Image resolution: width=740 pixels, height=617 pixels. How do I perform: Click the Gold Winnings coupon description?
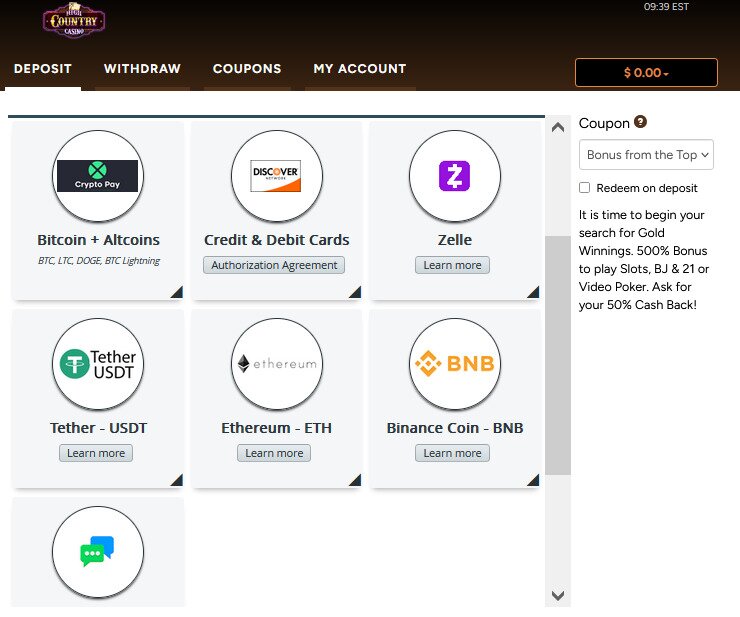pyautogui.click(x=644, y=260)
